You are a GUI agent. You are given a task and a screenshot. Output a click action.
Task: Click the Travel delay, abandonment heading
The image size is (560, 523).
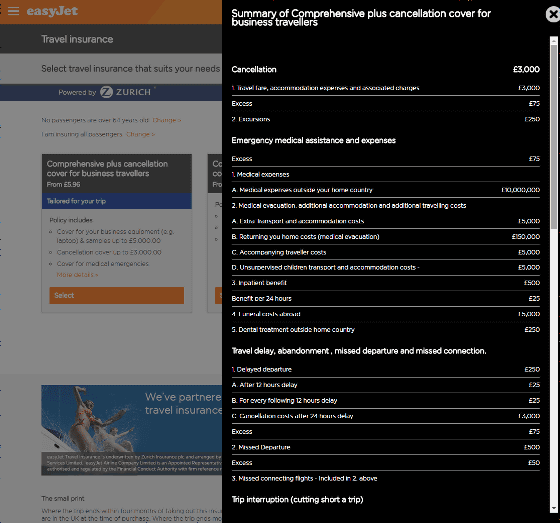[359, 351]
